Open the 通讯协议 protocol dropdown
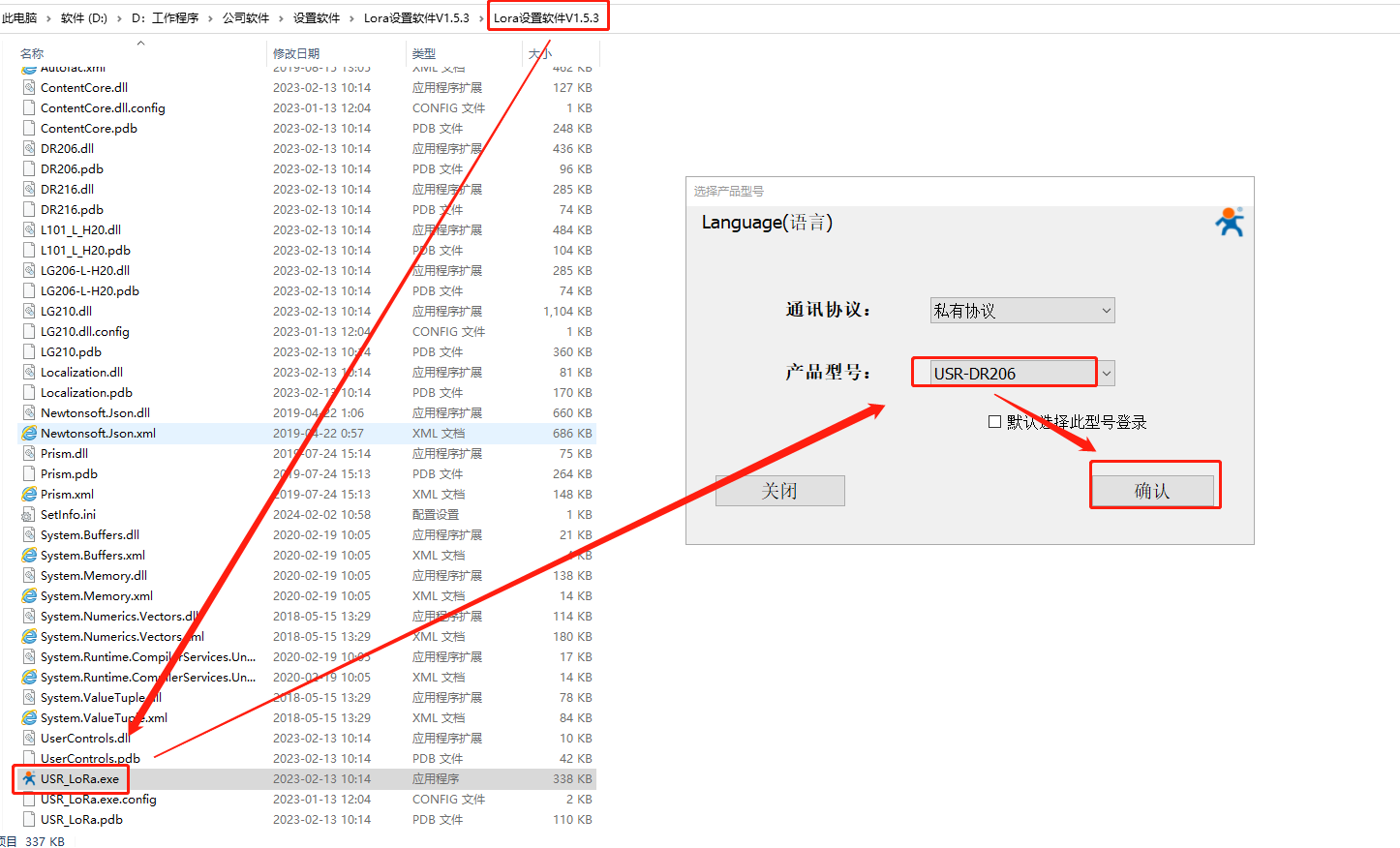This screenshot has width=1400, height=848. tap(1022, 310)
